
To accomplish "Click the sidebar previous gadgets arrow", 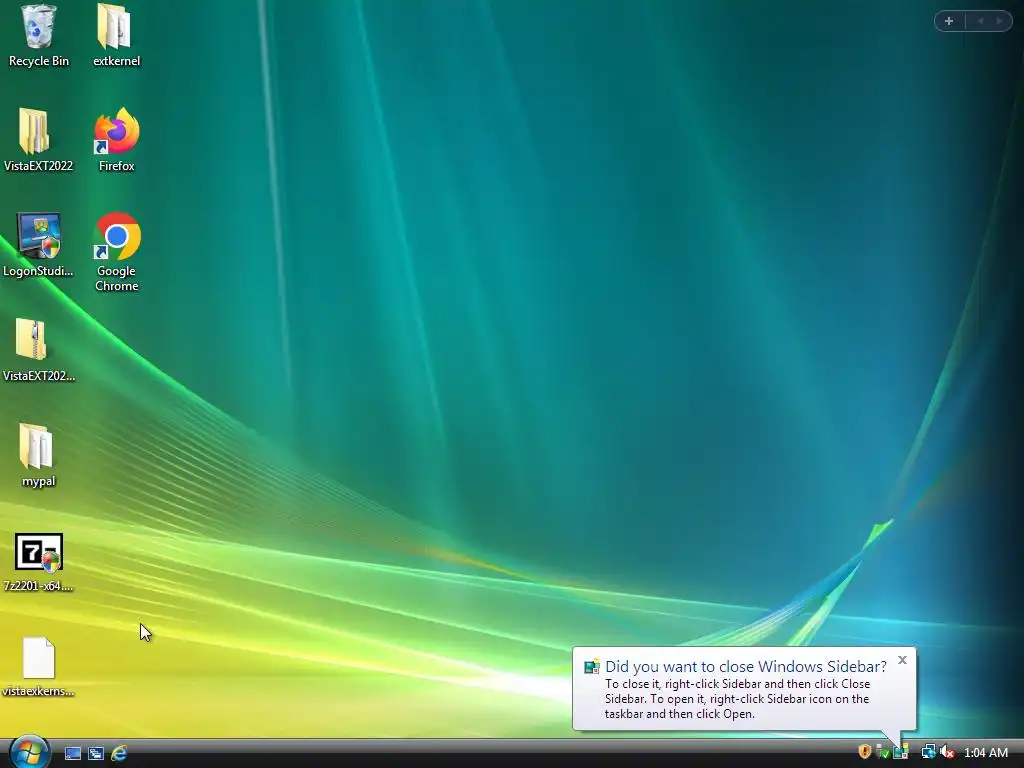I will (980, 21).
